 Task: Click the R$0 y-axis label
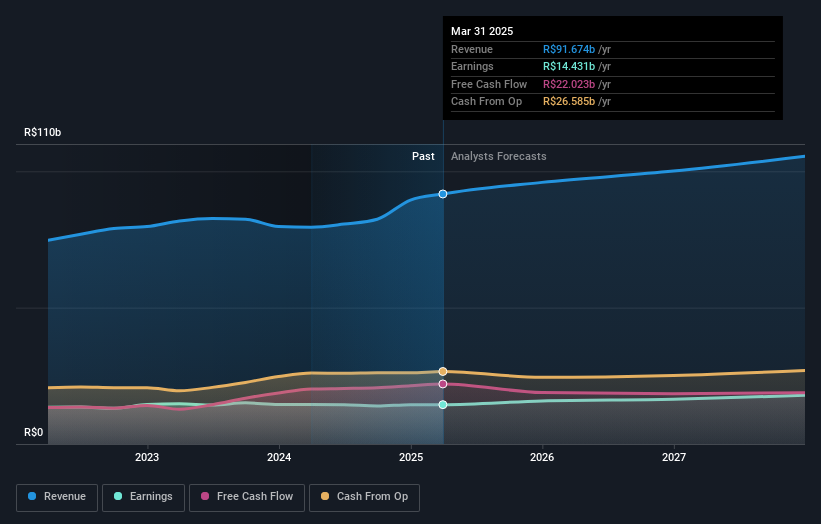pos(34,432)
